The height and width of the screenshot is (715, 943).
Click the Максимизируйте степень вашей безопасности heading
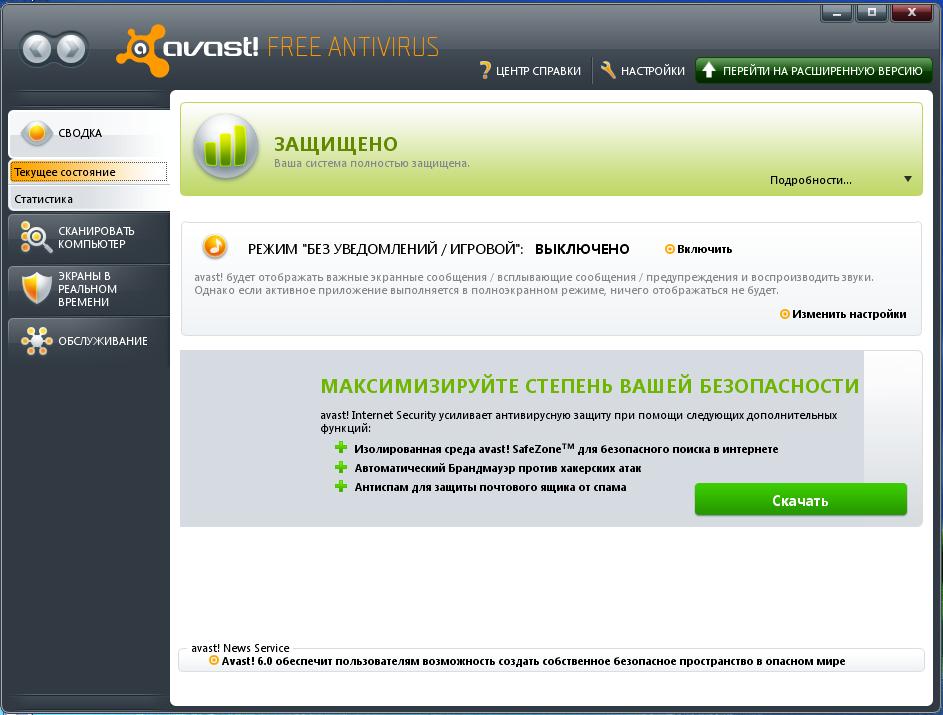pos(589,385)
